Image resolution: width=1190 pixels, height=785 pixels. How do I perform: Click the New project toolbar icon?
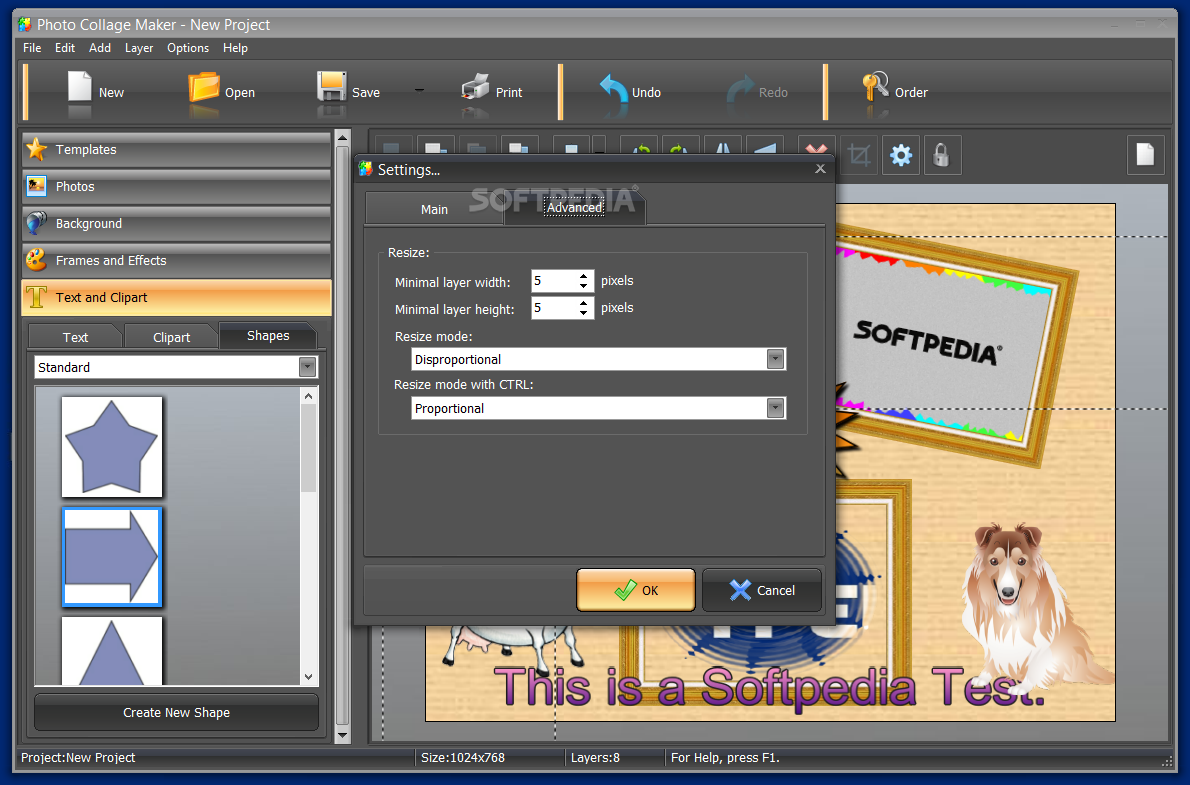coord(80,87)
